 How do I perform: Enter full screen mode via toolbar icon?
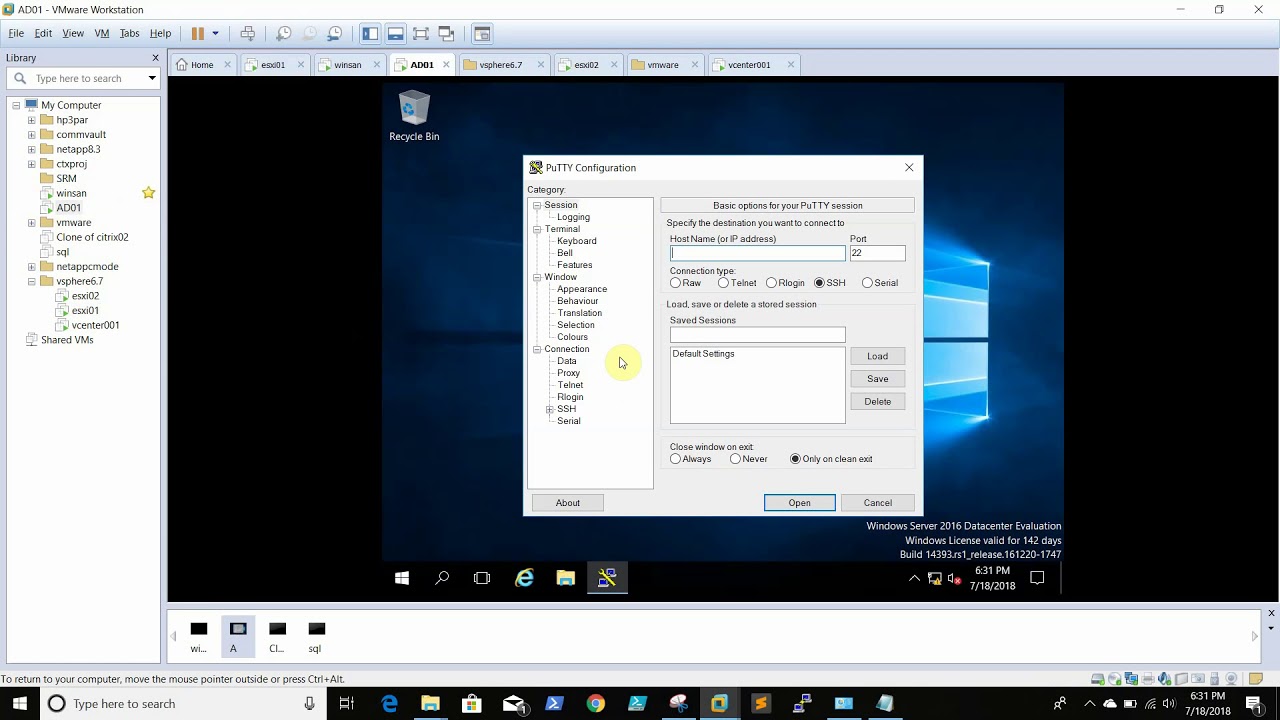point(421,33)
